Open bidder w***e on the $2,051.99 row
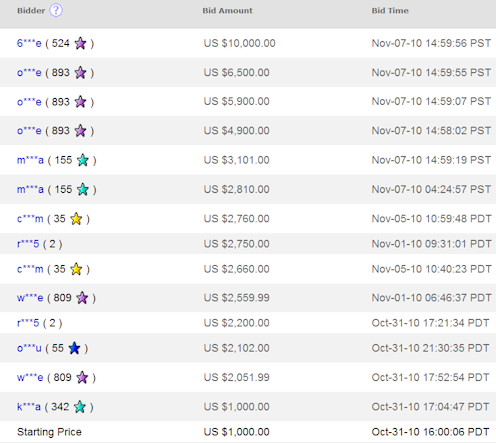This screenshot has width=496, height=443. tap(30, 378)
